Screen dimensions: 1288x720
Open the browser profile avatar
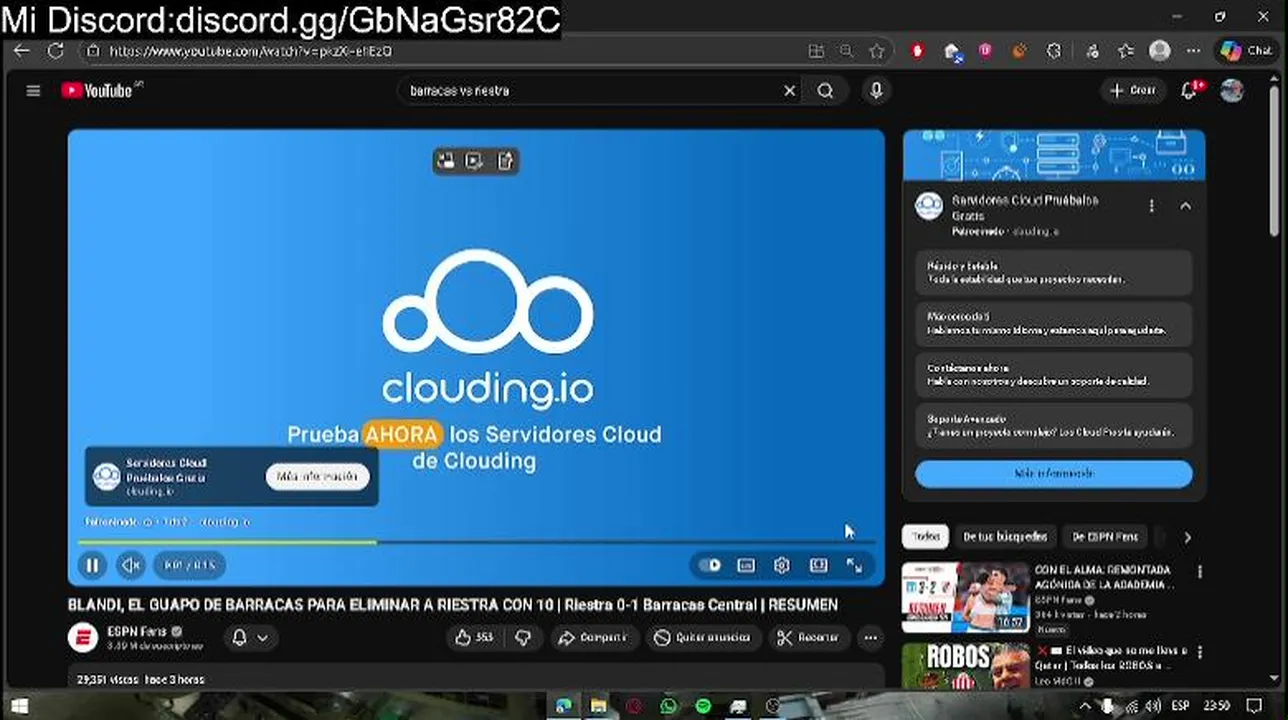(1160, 51)
